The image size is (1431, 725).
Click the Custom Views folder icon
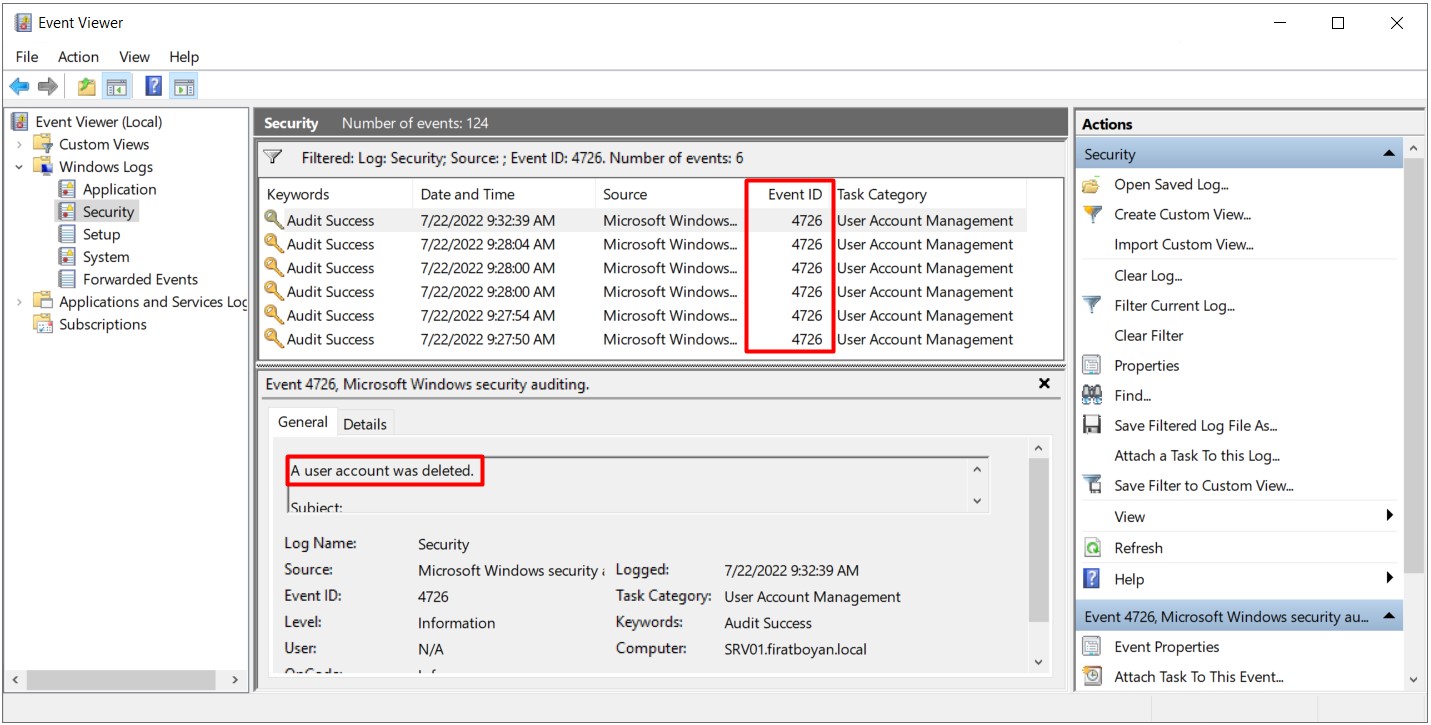(43, 144)
